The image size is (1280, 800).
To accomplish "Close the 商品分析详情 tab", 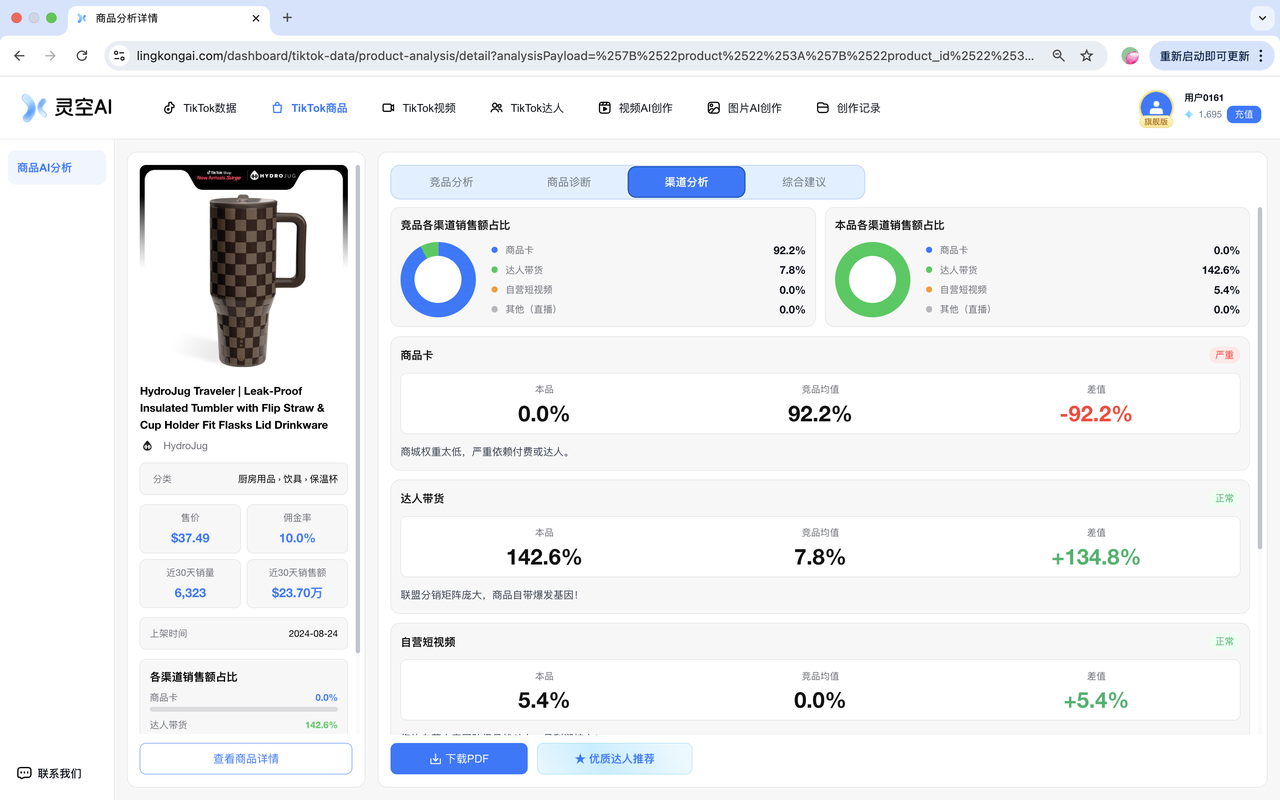I will pyautogui.click(x=256, y=18).
